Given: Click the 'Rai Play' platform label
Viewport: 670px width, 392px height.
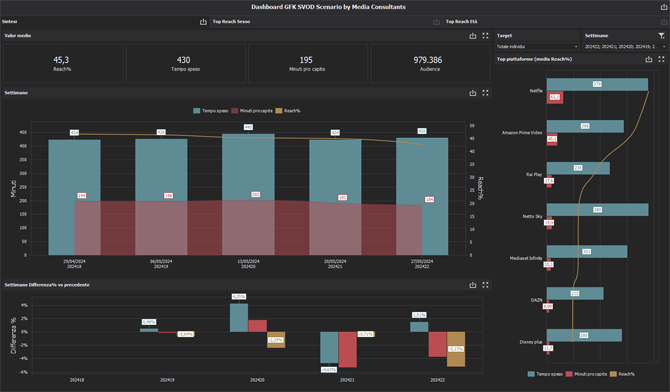Looking at the screenshot, I should pyautogui.click(x=534, y=174).
